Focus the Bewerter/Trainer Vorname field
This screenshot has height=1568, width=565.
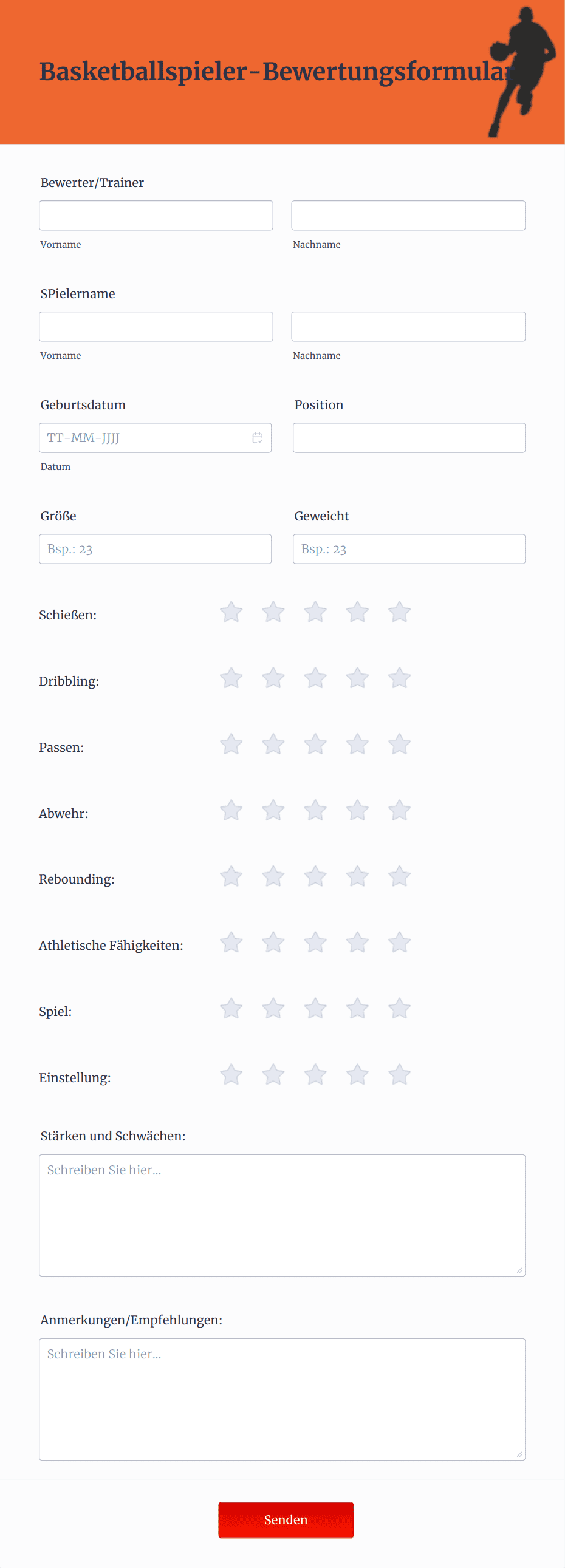[x=156, y=216]
